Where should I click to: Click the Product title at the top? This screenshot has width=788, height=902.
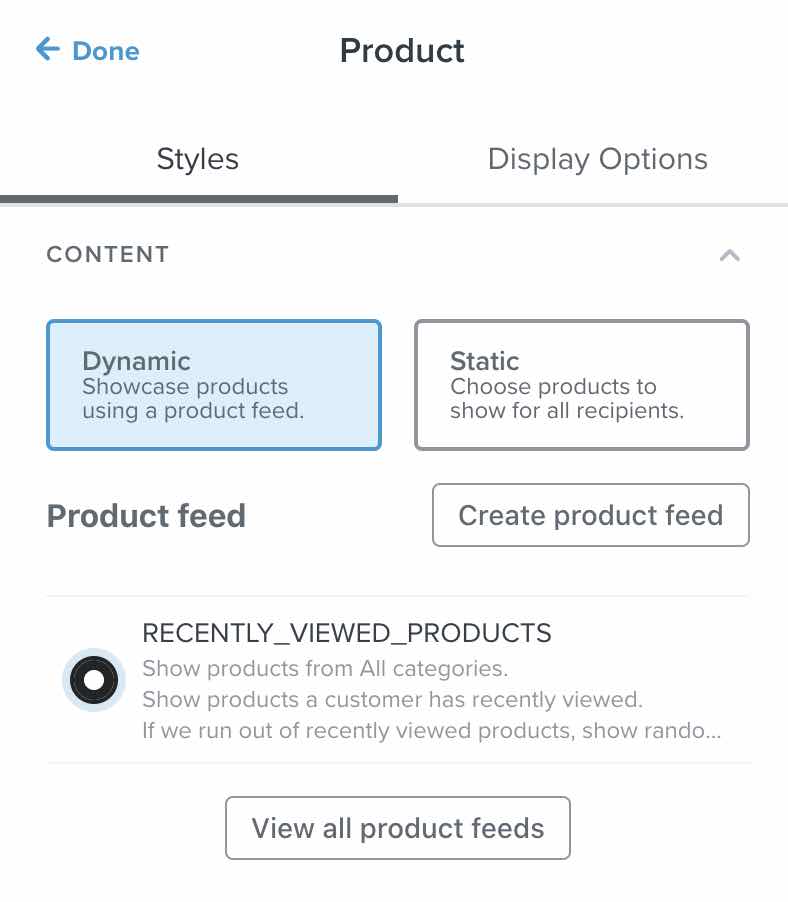point(402,50)
